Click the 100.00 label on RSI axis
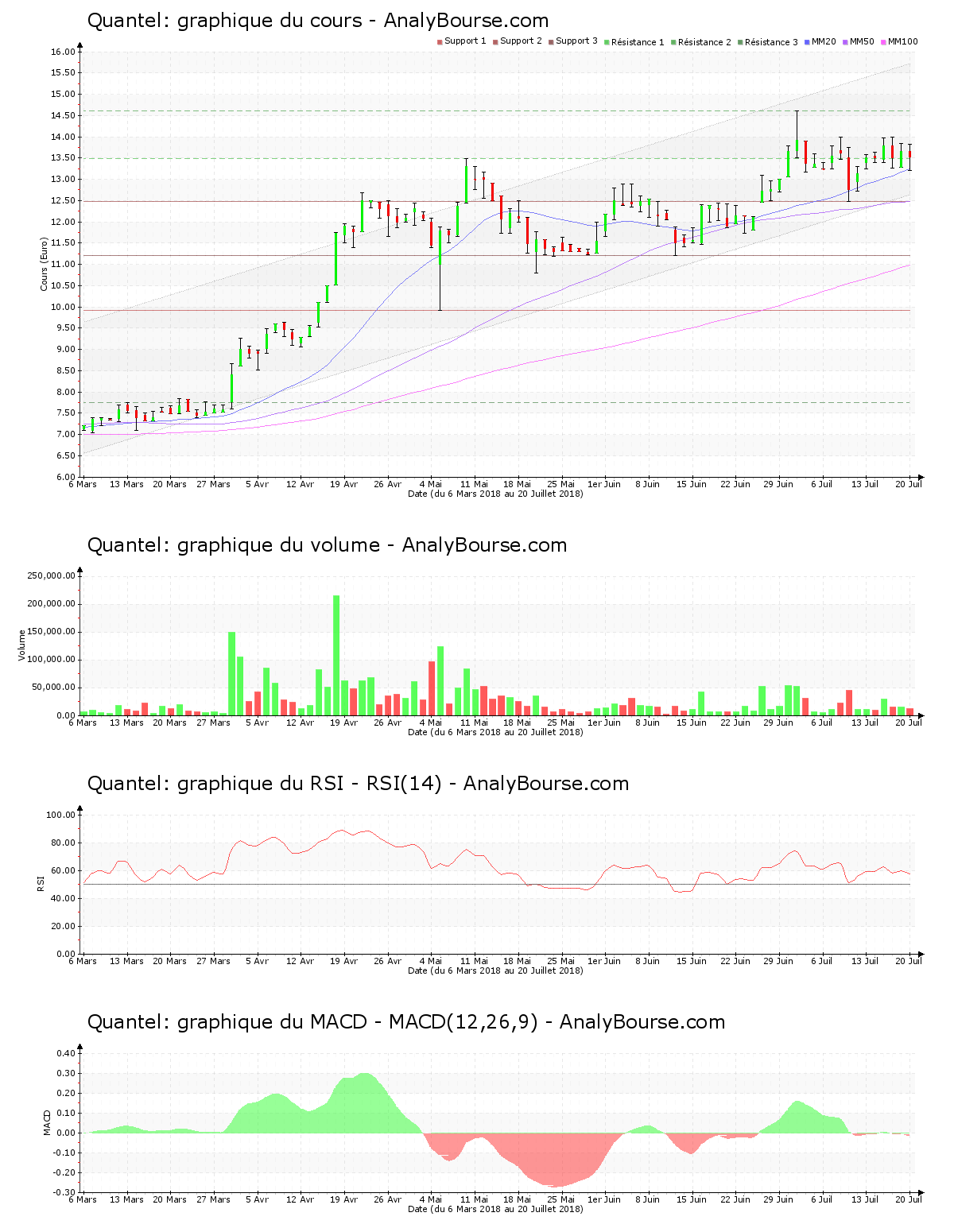This screenshot has width=954, height=1232. 60,815
